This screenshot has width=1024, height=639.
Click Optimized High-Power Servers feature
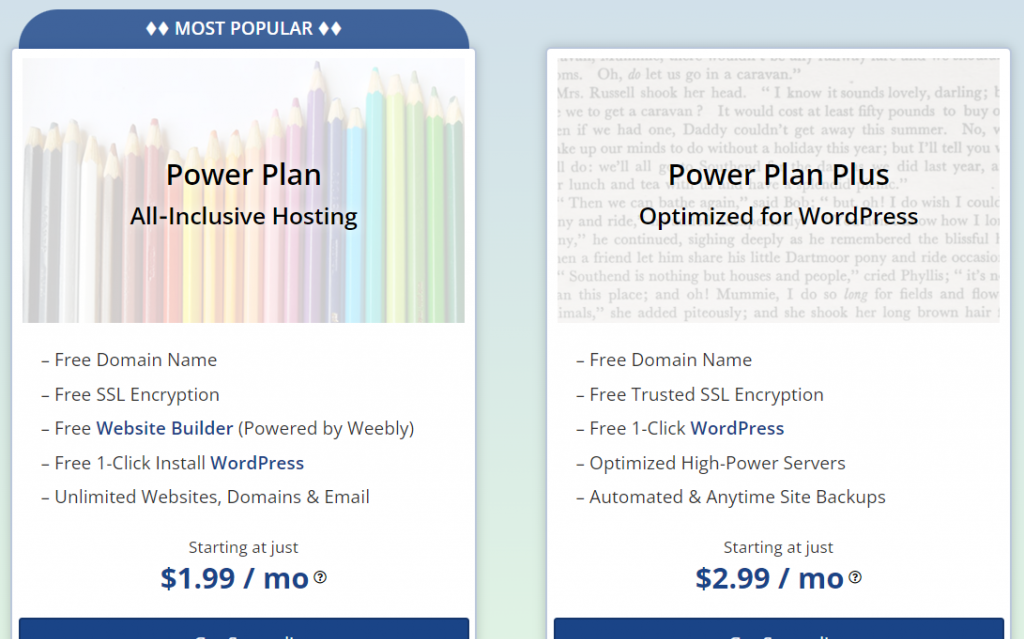[x=711, y=463]
